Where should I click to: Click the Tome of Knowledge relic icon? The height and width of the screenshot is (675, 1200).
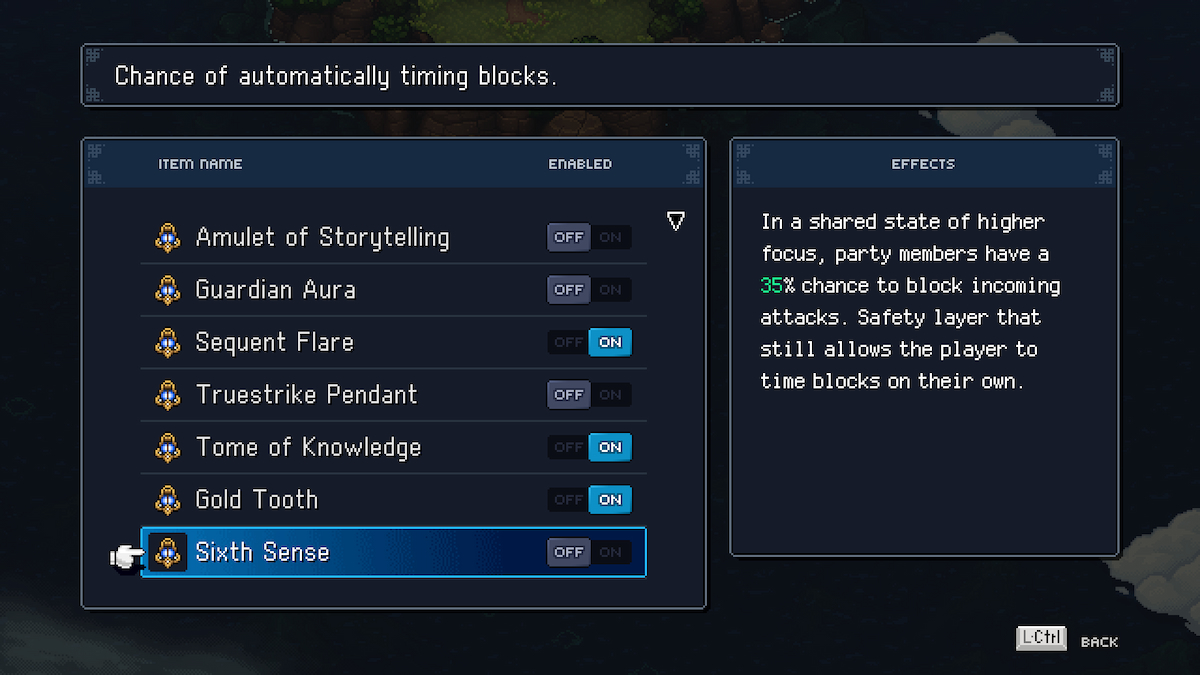(168, 447)
